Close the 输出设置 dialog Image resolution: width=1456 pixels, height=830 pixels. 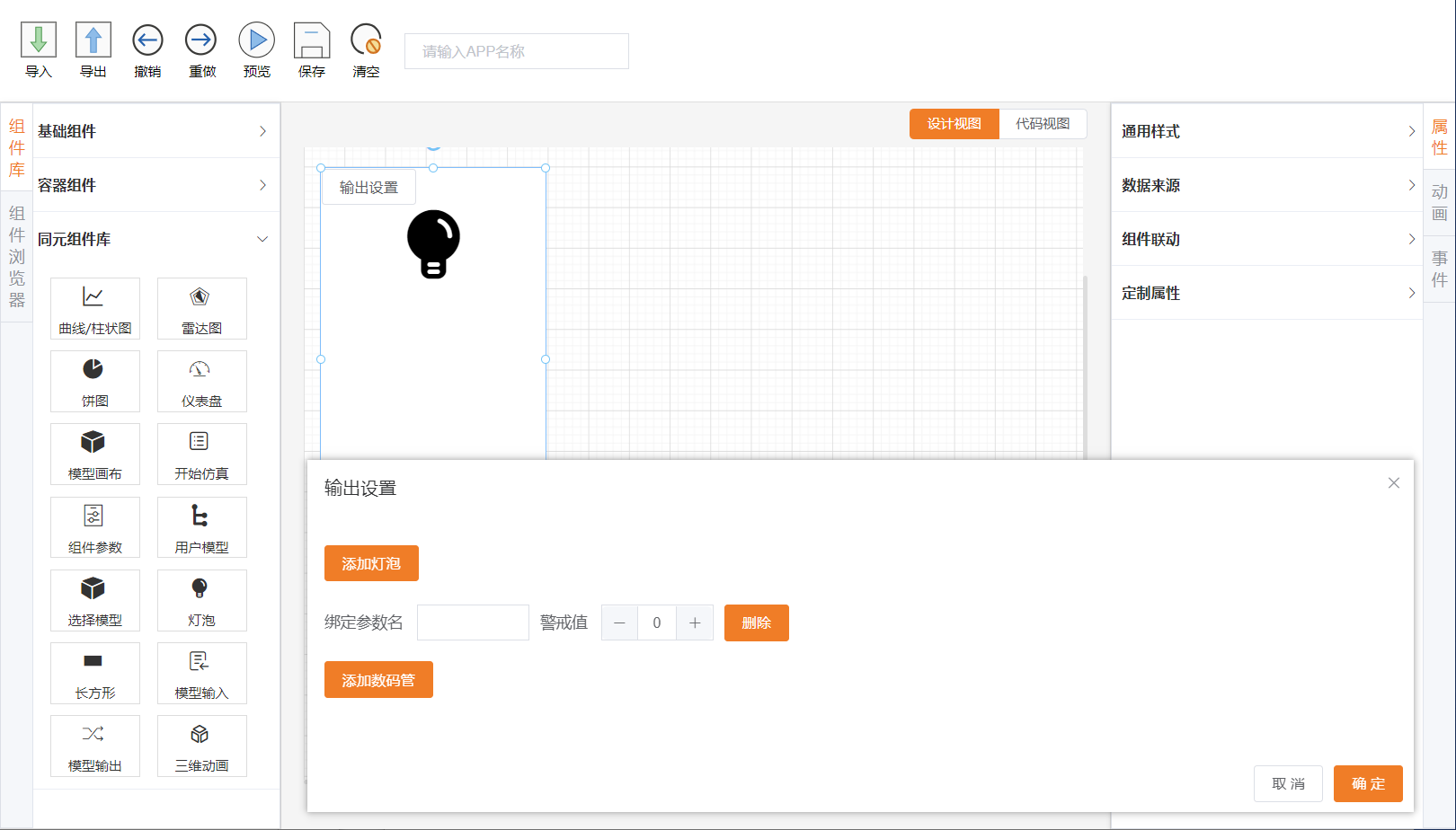click(1394, 483)
